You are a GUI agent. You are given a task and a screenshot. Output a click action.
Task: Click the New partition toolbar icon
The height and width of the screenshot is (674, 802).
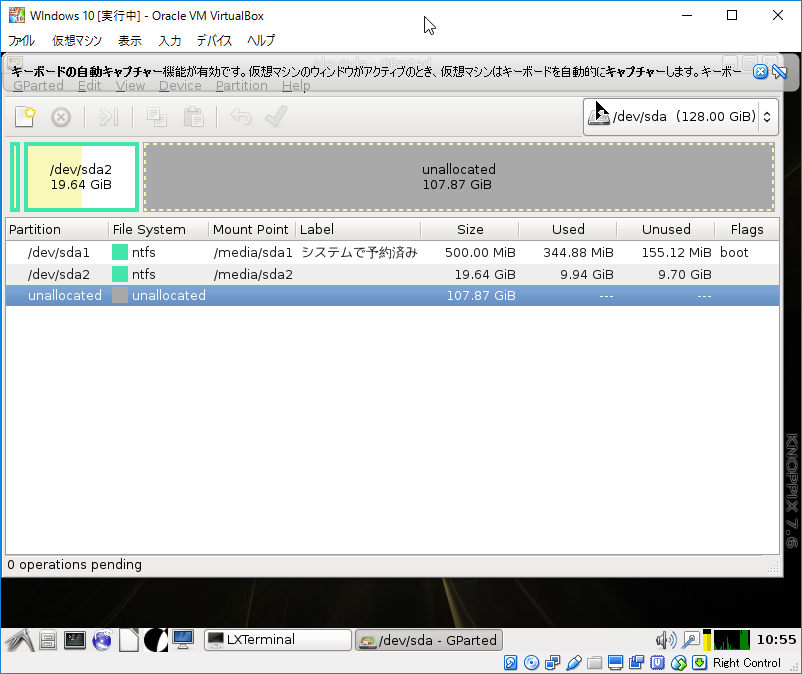[25, 117]
